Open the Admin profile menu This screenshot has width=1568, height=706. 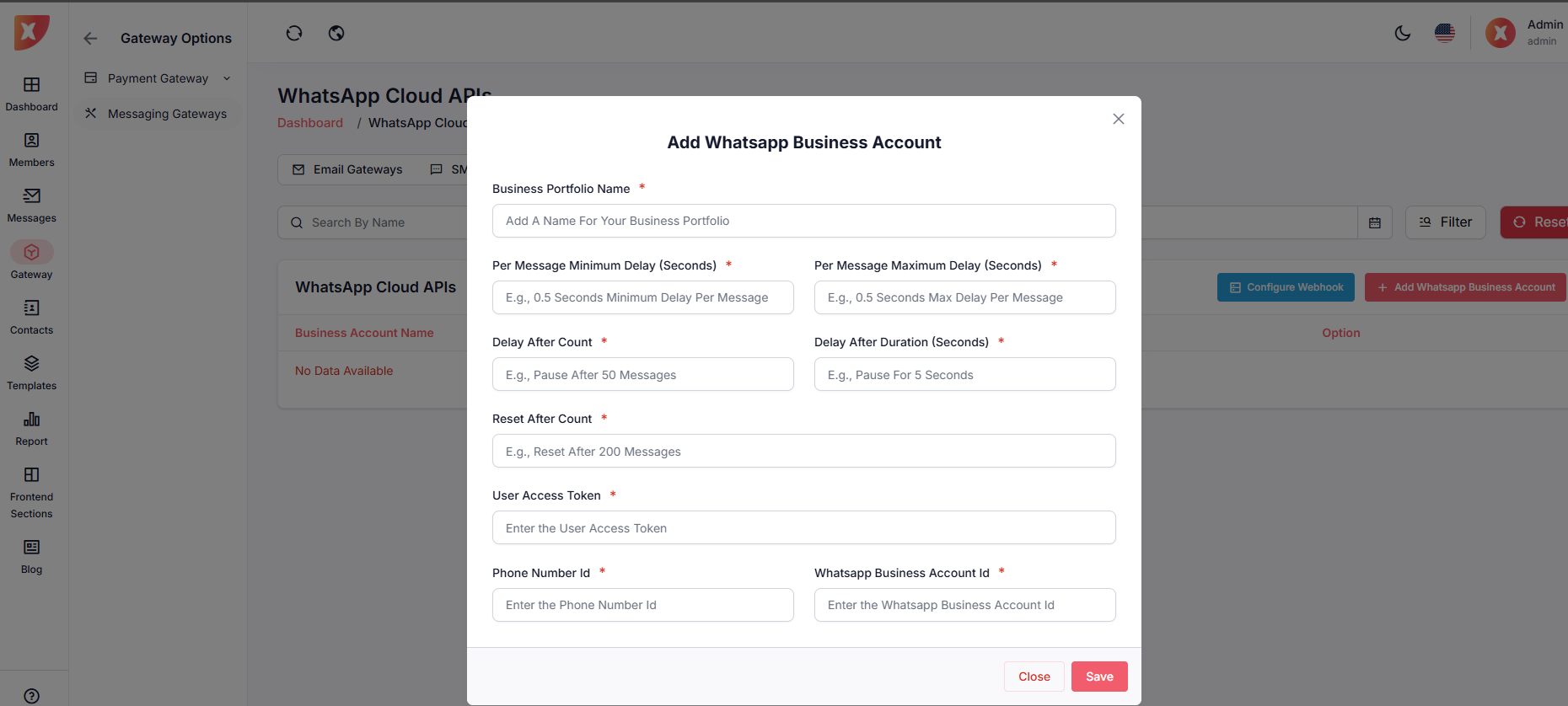tap(1524, 33)
